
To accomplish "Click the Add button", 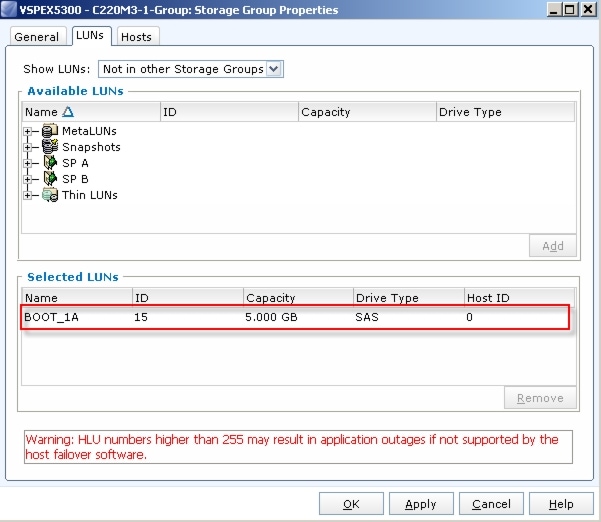I will [x=553, y=246].
